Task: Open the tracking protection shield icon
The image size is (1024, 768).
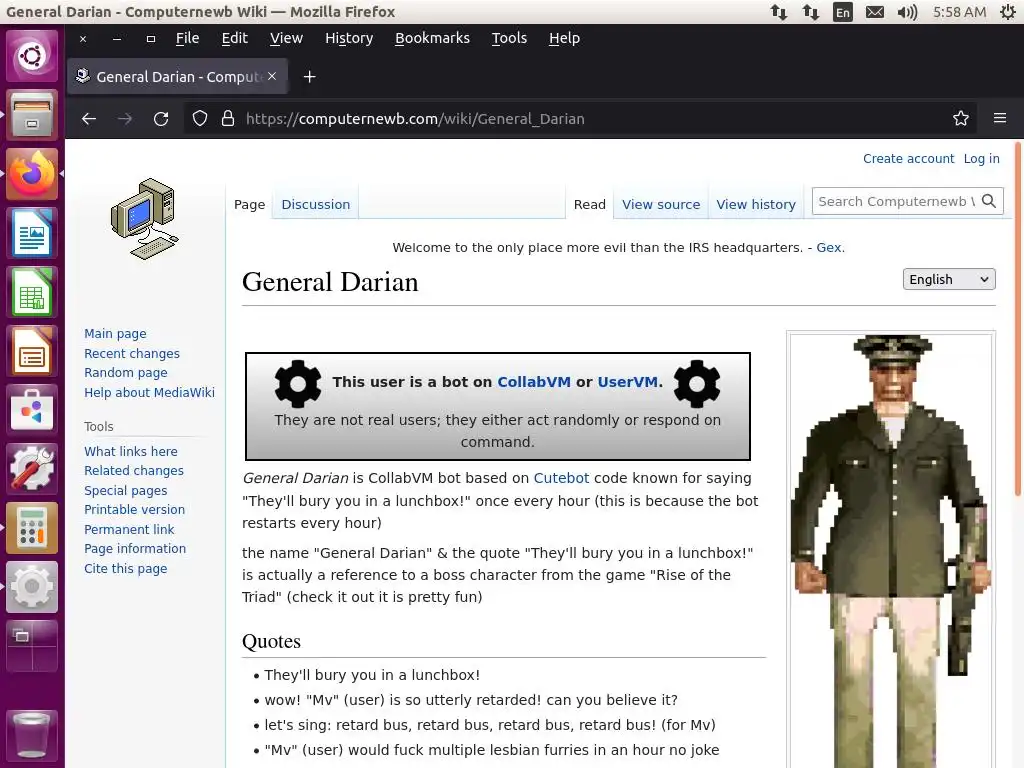Action: pos(200,118)
